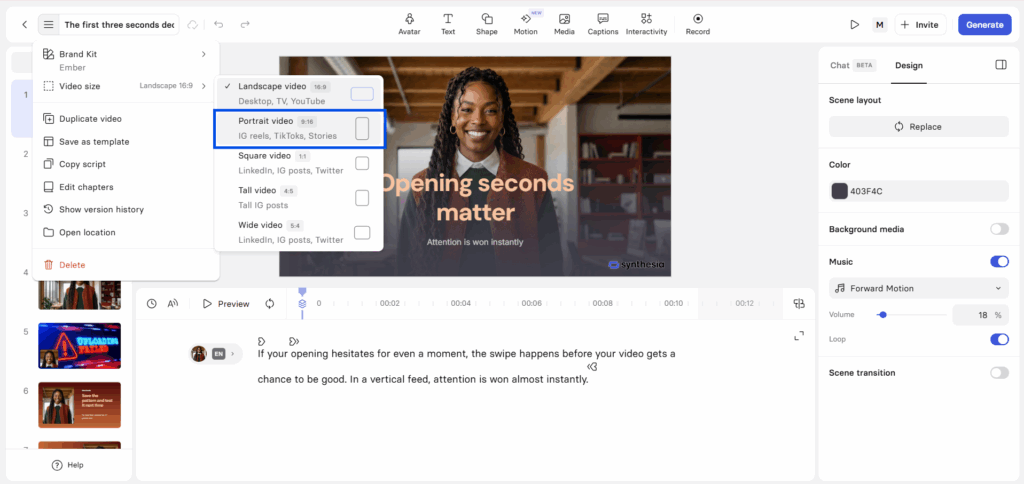Toggle Scene transition switch
The width and height of the screenshot is (1024, 484).
click(999, 373)
